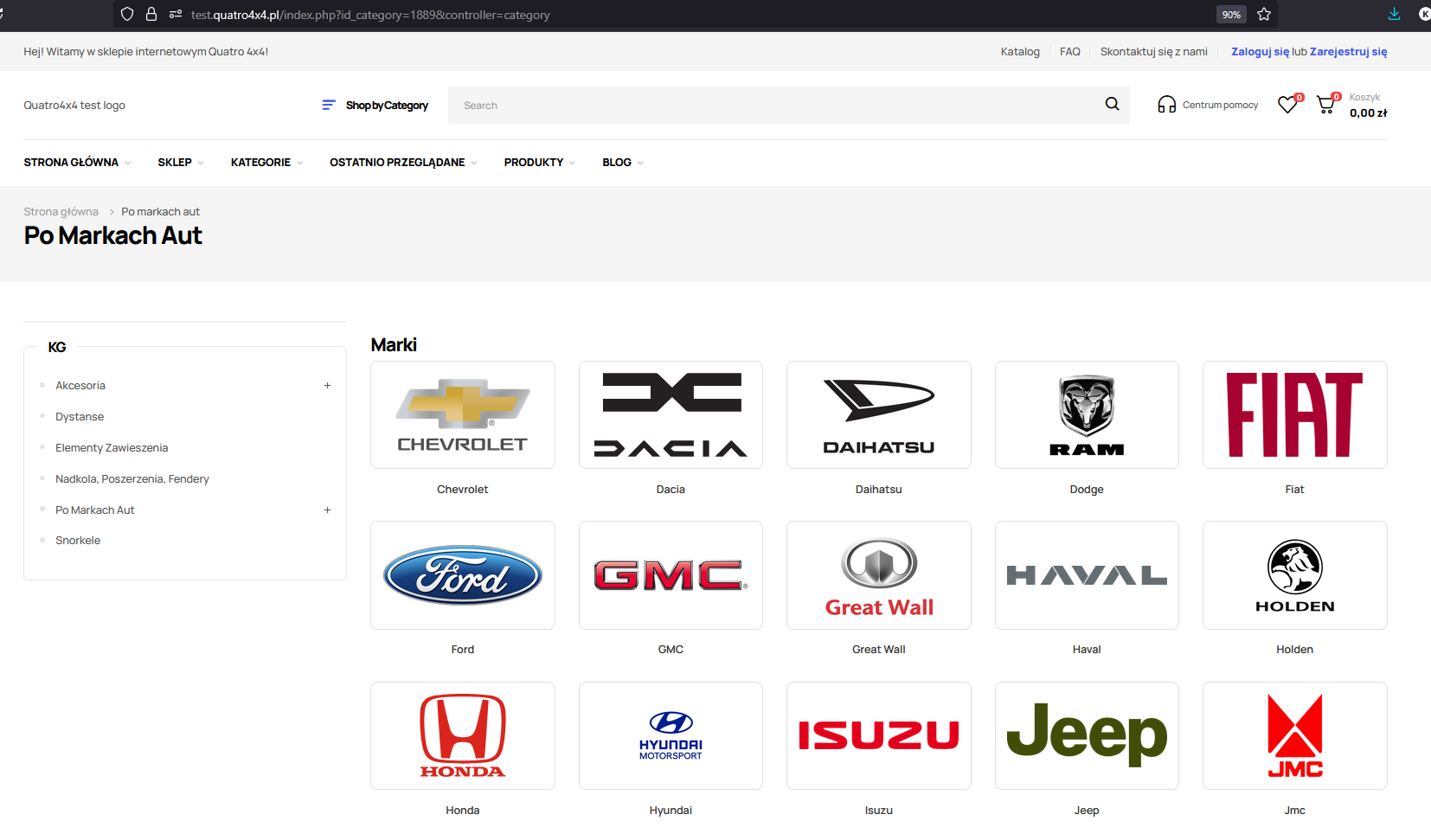This screenshot has height=840, width=1431.
Task: Click the padlock site security icon
Action: coord(151,14)
